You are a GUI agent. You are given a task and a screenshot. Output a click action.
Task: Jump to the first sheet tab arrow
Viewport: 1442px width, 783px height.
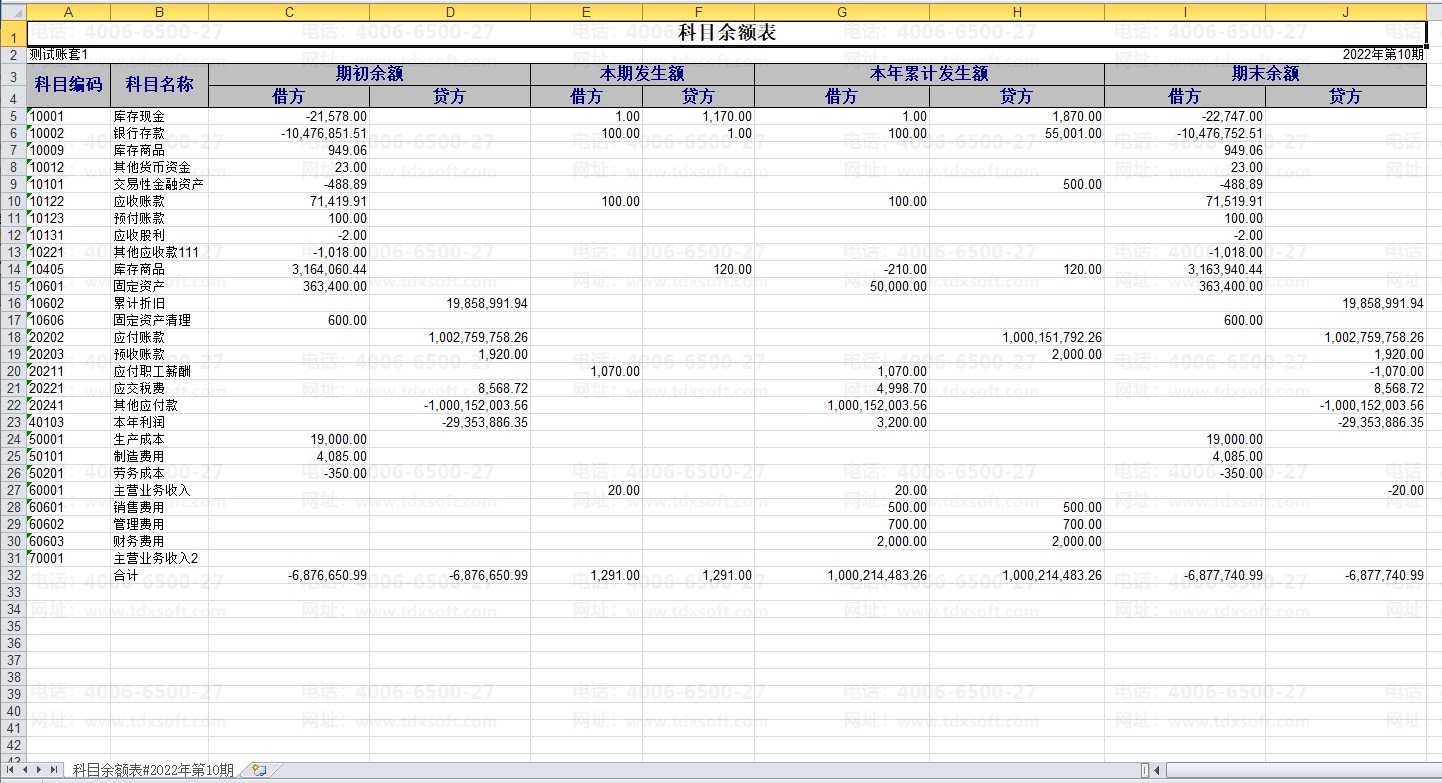[x=11, y=770]
